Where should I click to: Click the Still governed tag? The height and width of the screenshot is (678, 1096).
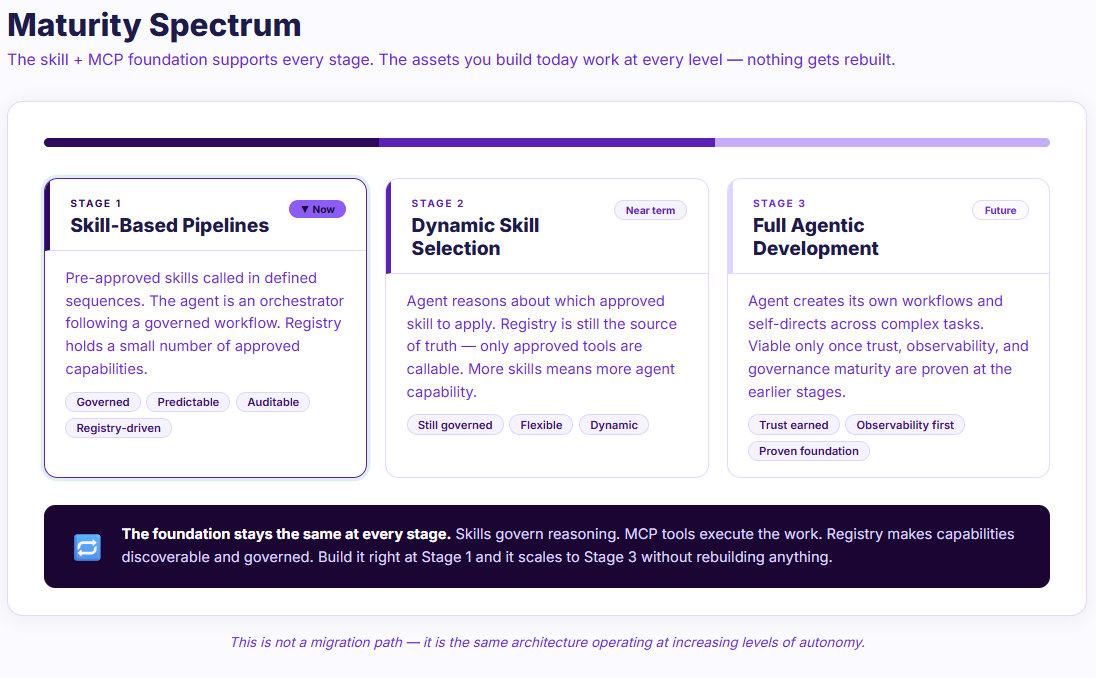(455, 425)
